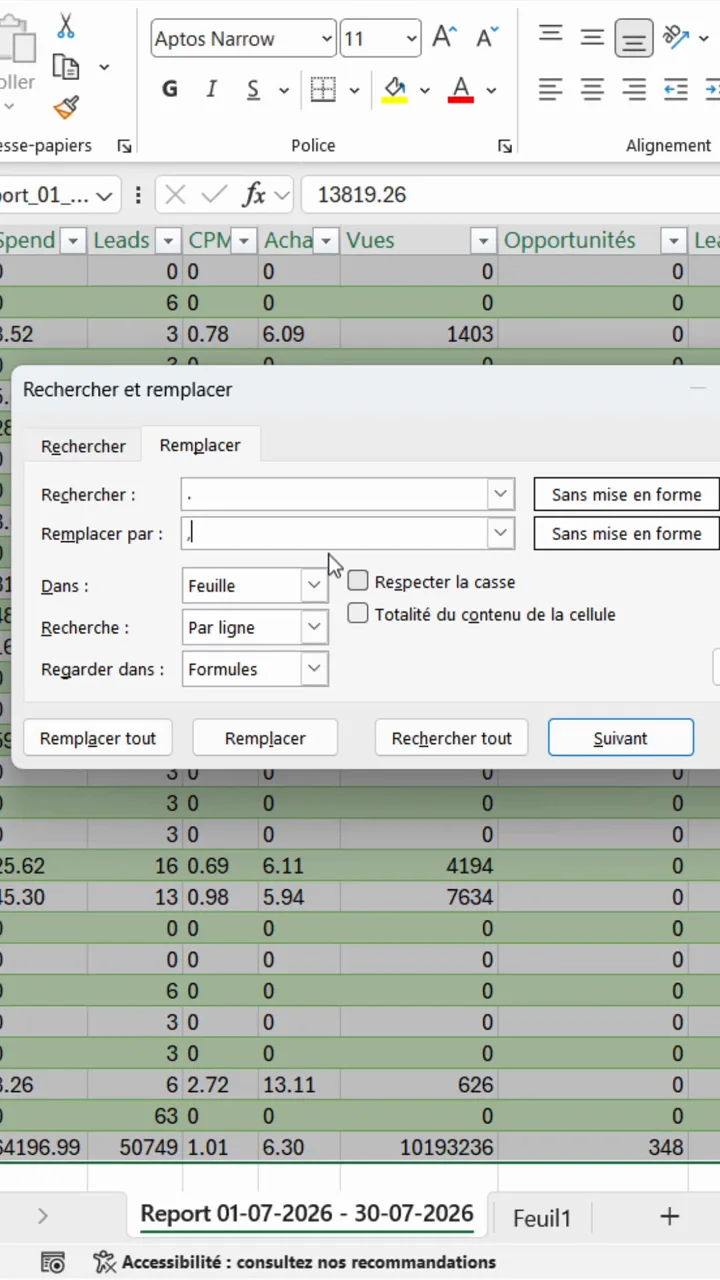This screenshot has height=1280, width=720.
Task: Click the formula bar showing 13819.26
Action: 510,194
